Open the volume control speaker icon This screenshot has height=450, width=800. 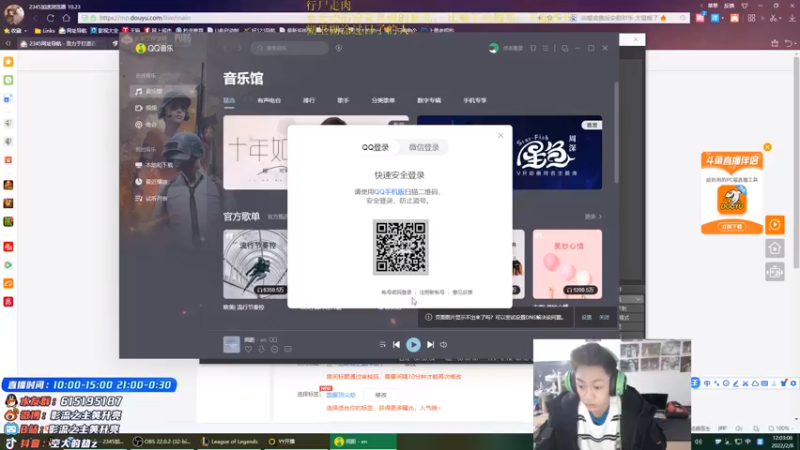click(x=444, y=345)
